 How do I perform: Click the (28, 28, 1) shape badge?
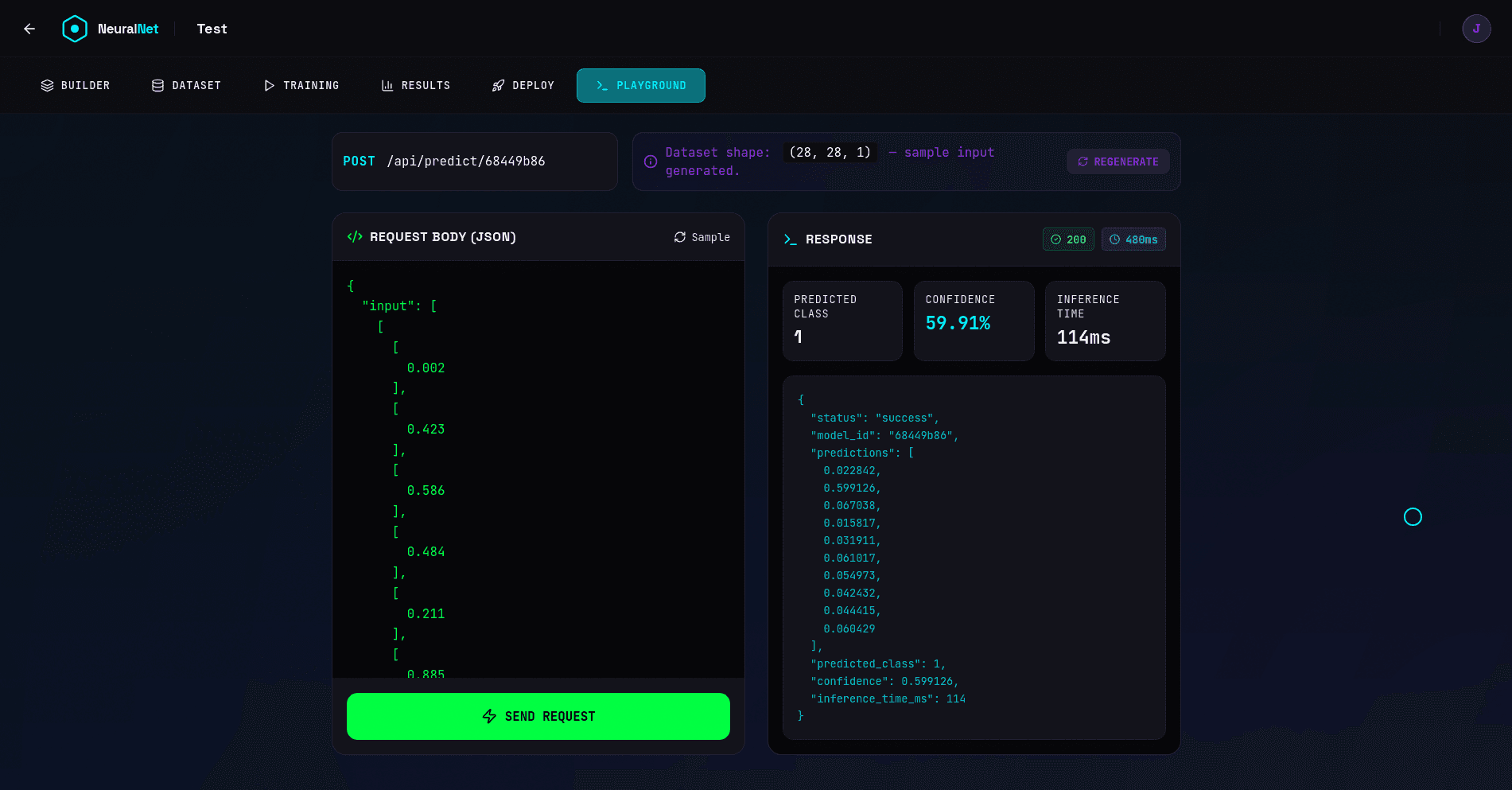click(x=830, y=153)
